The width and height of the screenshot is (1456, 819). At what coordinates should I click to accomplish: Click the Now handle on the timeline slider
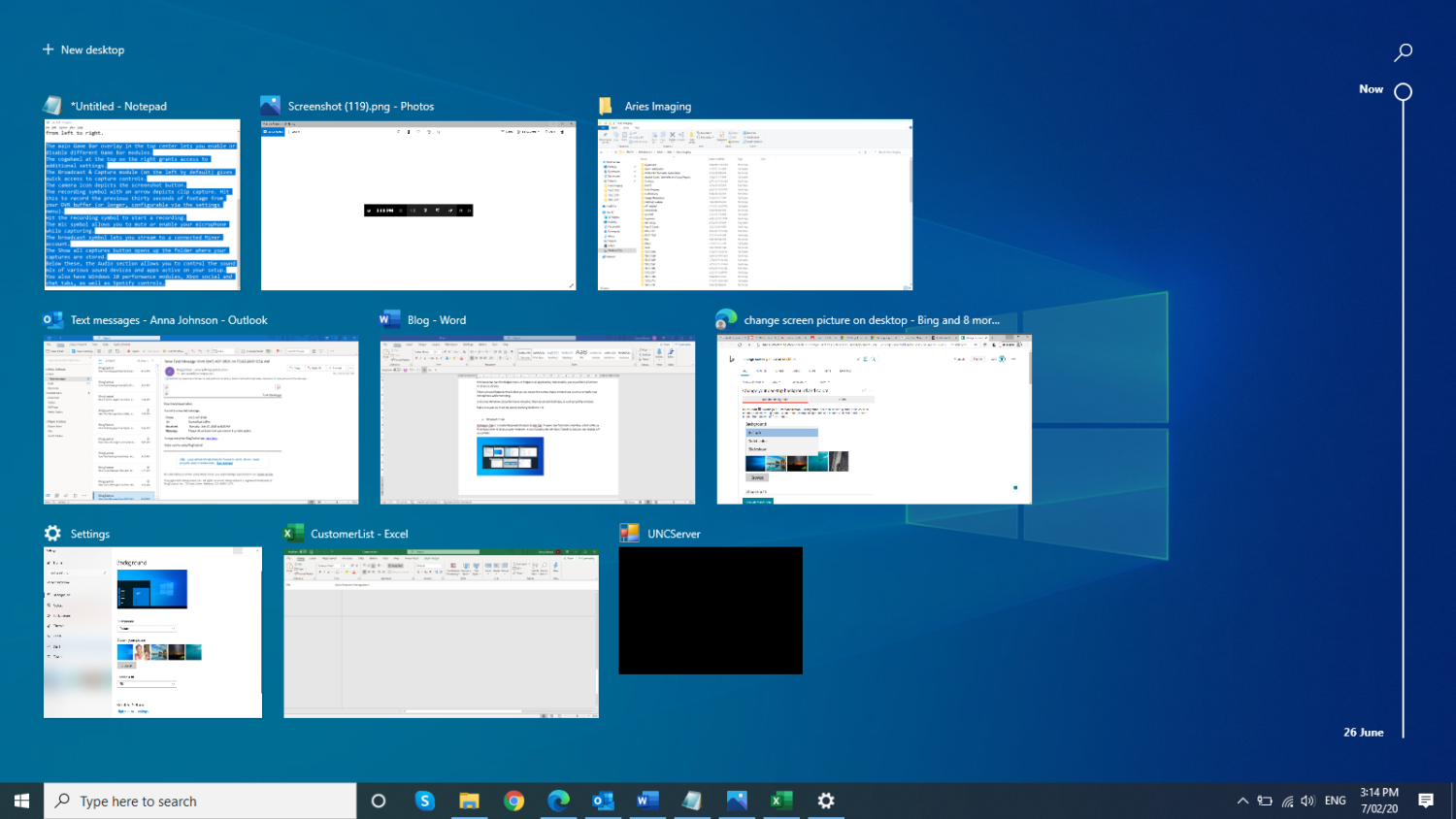pos(1402,90)
